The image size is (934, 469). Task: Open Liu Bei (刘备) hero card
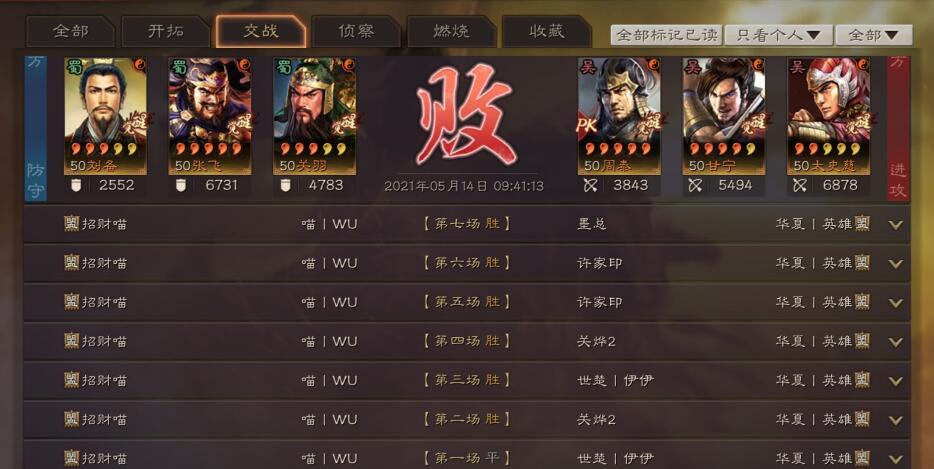click(x=105, y=116)
